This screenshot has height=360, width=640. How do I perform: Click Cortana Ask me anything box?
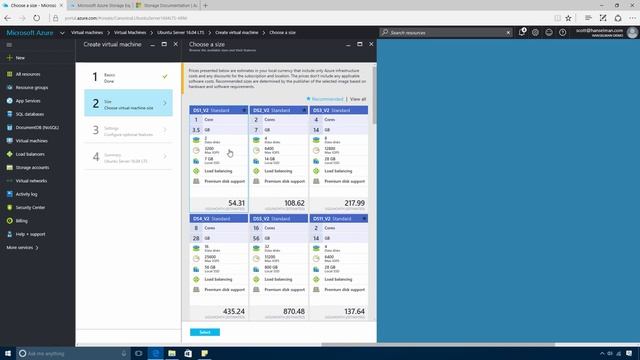click(x=73, y=353)
